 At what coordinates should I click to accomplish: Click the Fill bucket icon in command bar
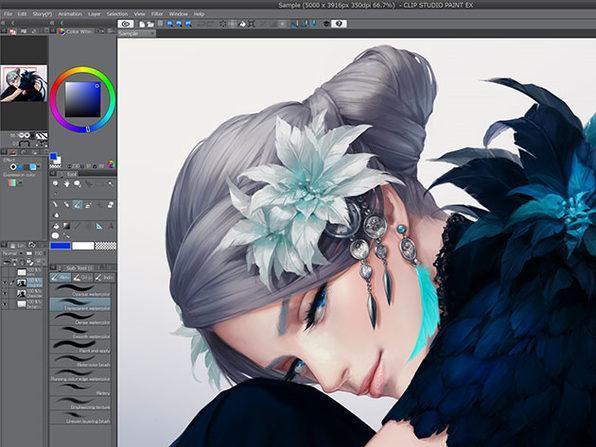243,24
